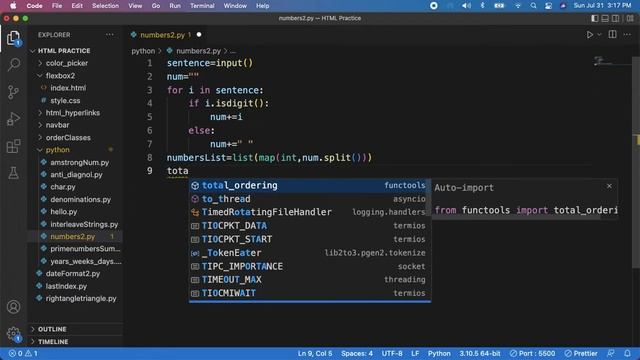The width and height of the screenshot is (640, 360).
Task: Open the Extensions view
Action: click(x=13, y=146)
